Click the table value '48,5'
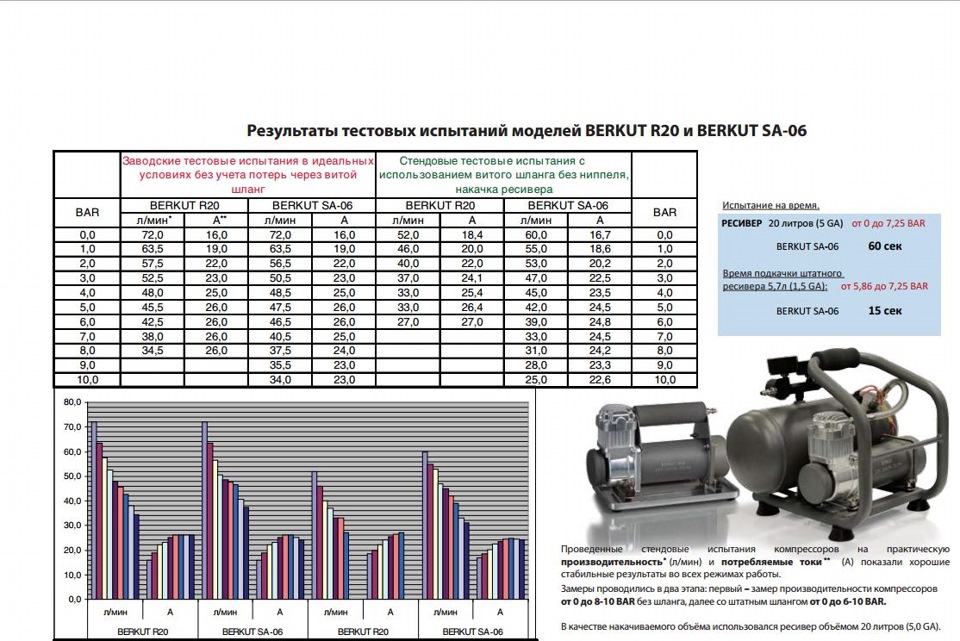Screen dimensions: 960x641 pyautogui.click(x=280, y=293)
